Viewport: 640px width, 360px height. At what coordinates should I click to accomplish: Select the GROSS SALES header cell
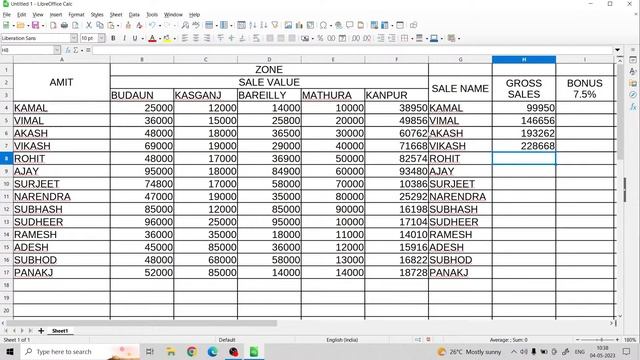(524, 89)
